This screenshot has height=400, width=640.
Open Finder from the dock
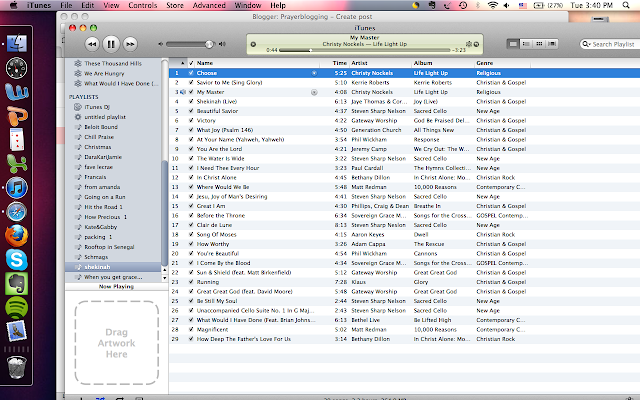[x=16, y=43]
